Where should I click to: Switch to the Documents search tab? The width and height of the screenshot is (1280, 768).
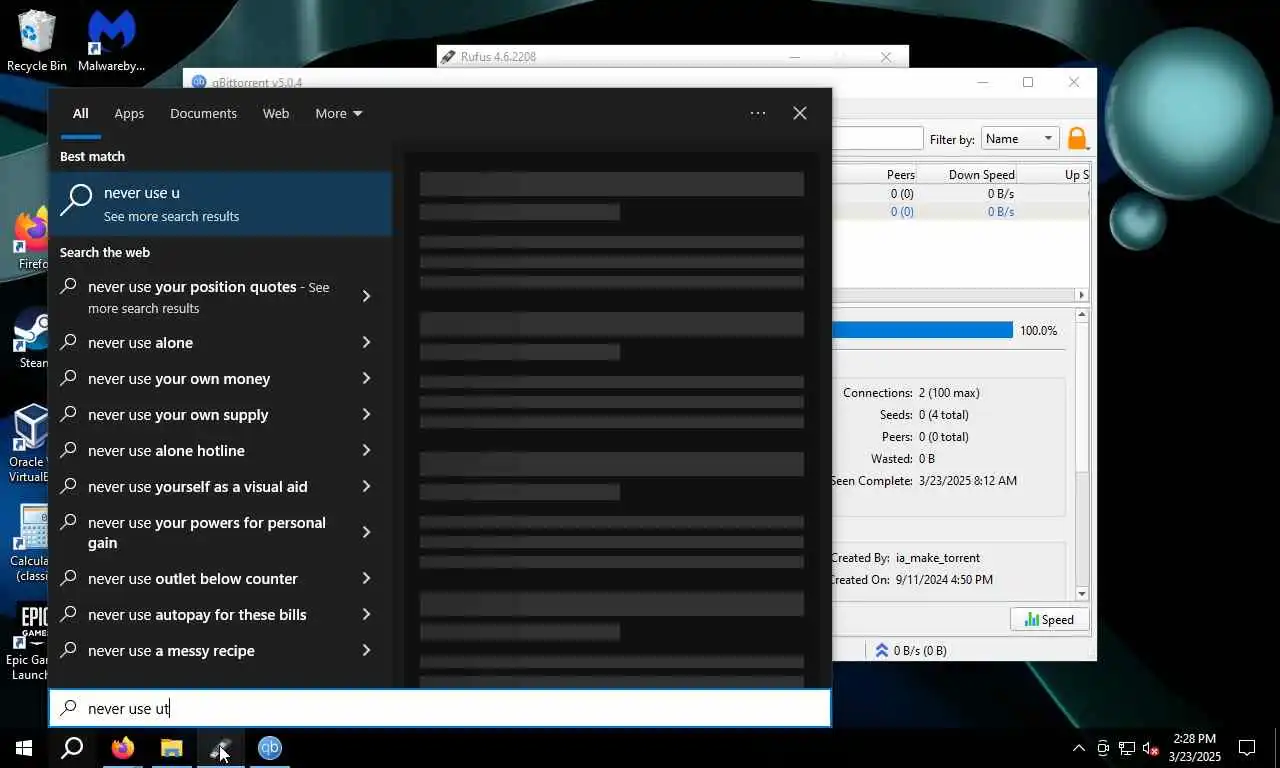(x=203, y=113)
